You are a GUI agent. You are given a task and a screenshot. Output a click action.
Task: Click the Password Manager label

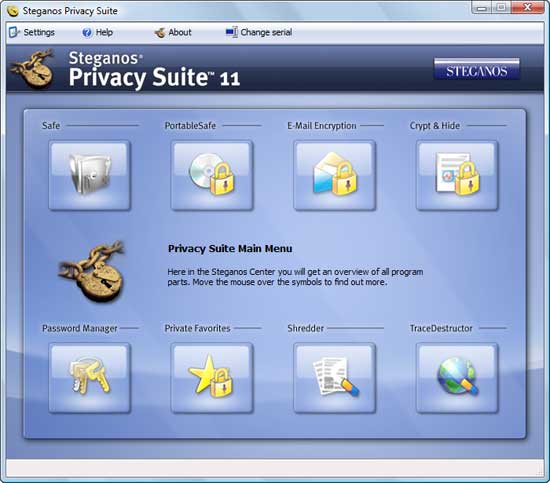click(80, 328)
